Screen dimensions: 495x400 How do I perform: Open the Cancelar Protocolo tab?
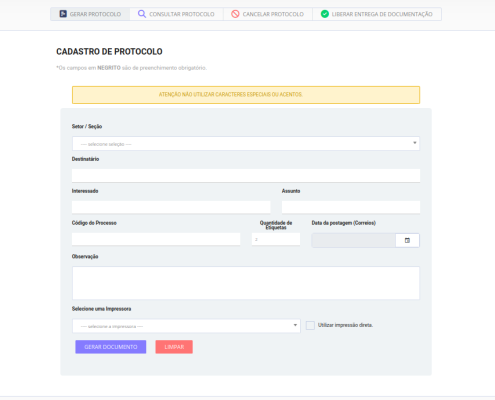click(268, 14)
